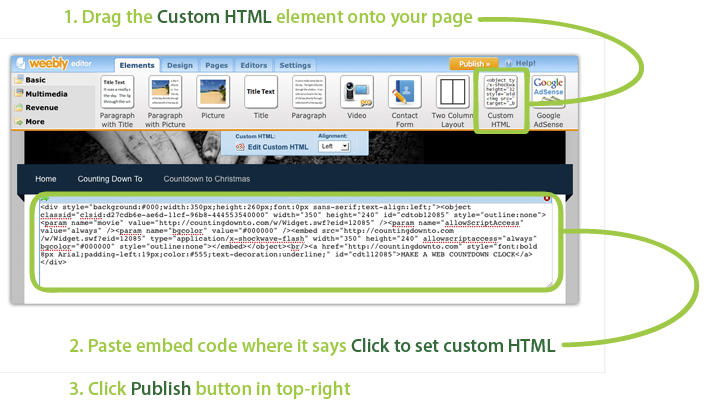Click the Edit Custom HTML icon
The width and height of the screenshot is (714, 417).
tap(240, 147)
